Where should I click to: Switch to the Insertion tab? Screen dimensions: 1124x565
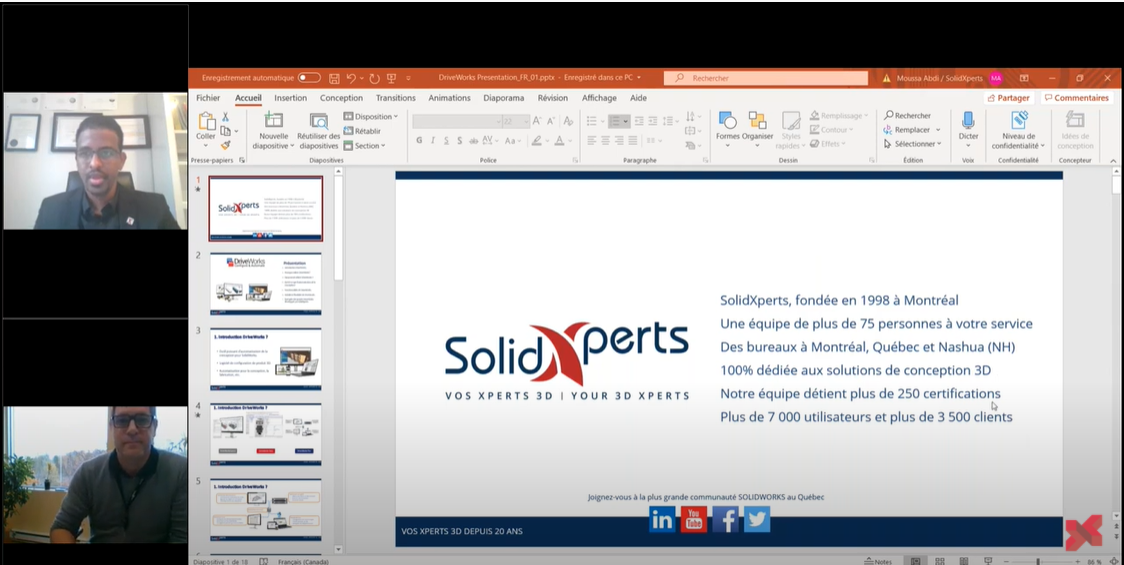point(290,98)
